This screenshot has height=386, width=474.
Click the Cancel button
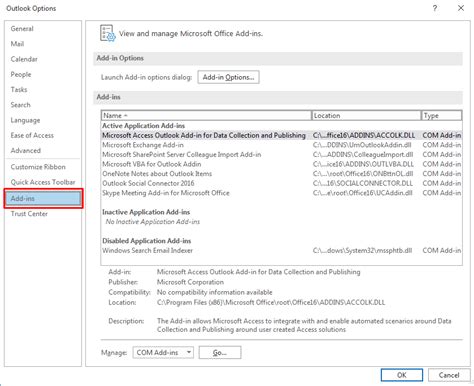(449, 375)
